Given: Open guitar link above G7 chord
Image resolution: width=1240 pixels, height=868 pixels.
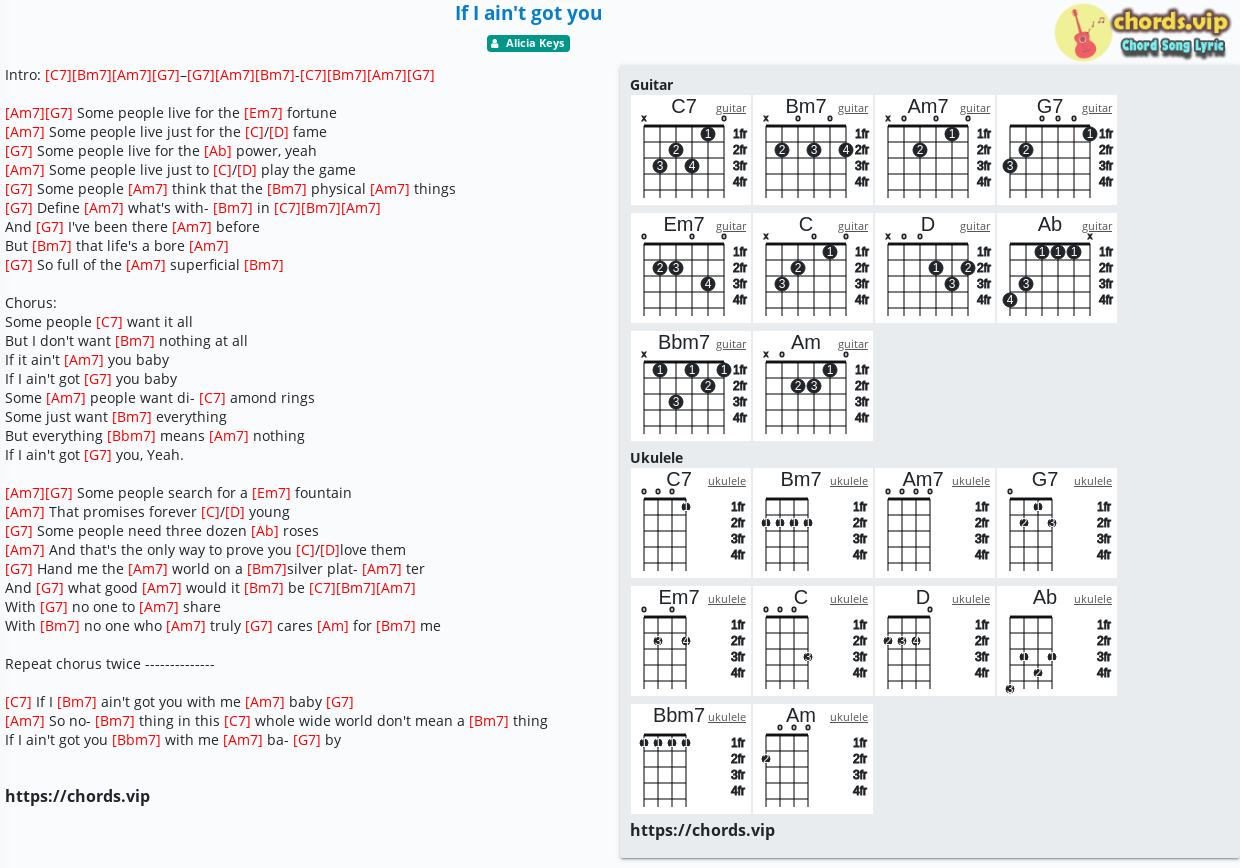Looking at the screenshot, I should [x=1097, y=108].
